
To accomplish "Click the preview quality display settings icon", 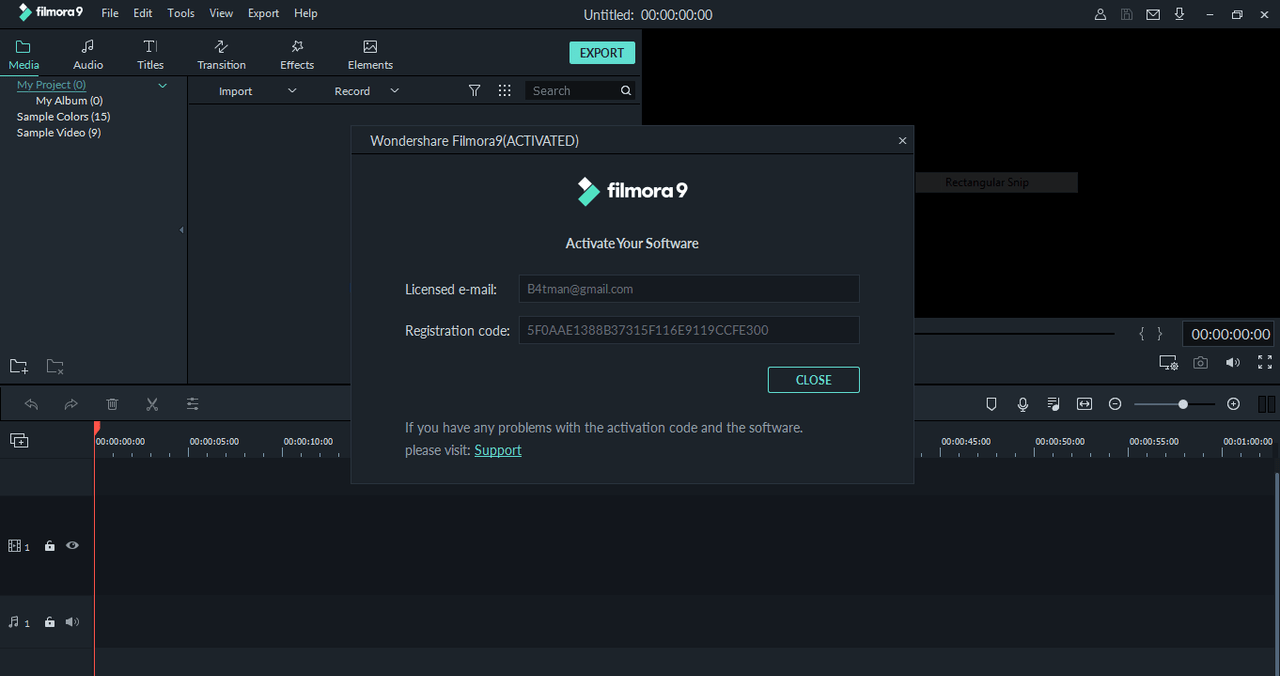I will 1168,363.
